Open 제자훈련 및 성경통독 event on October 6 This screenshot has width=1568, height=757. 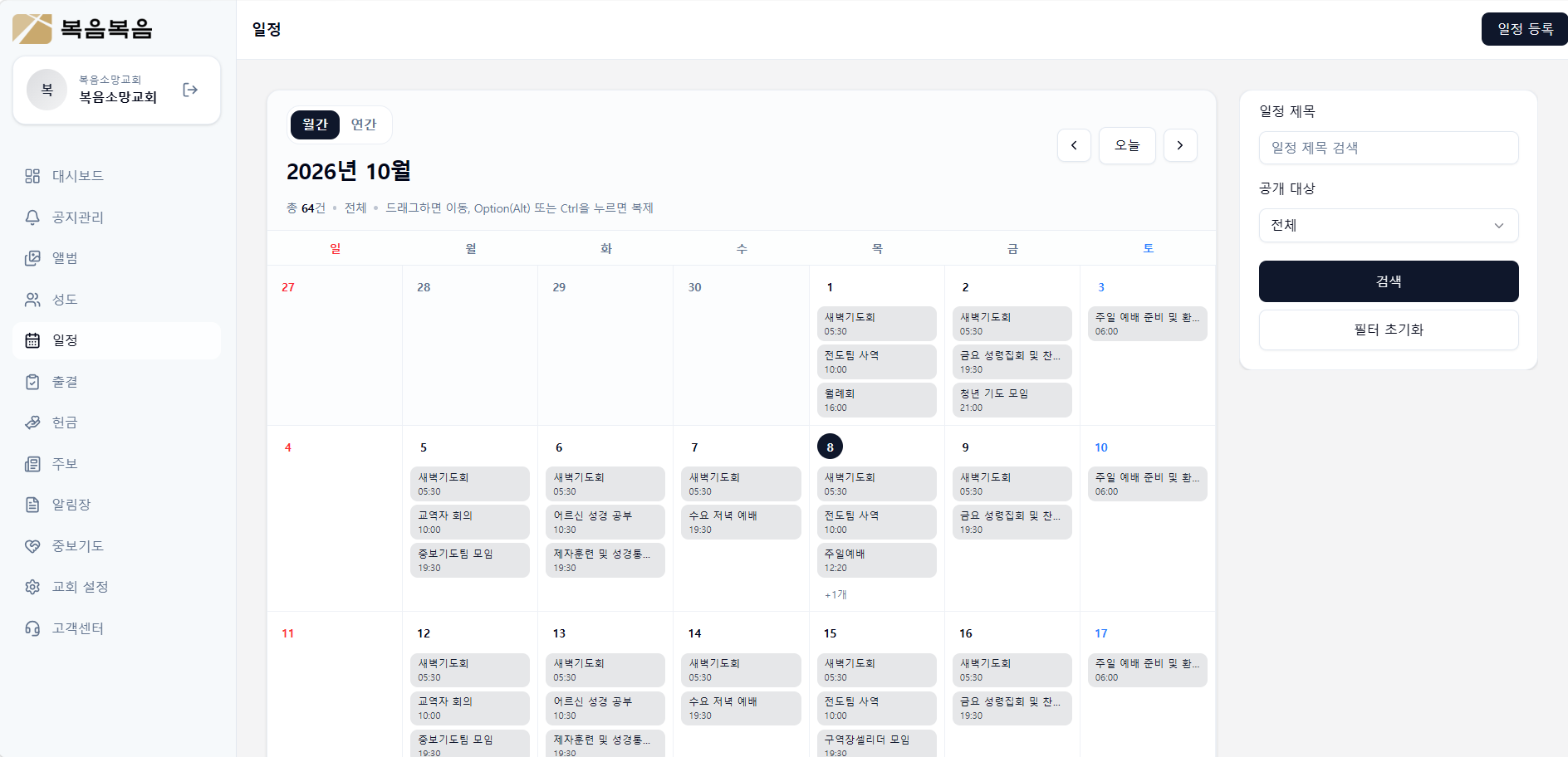(x=605, y=560)
